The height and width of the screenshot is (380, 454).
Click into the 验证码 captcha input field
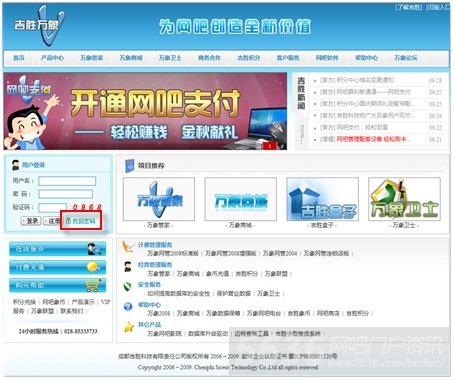click(x=53, y=208)
